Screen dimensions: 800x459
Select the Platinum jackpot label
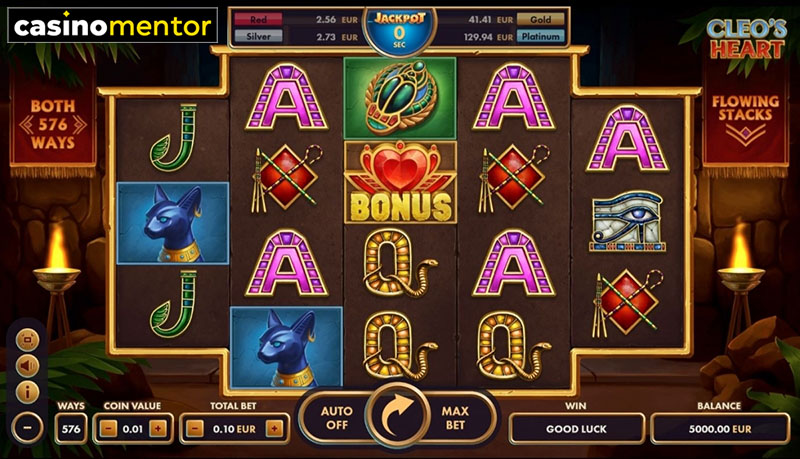[x=540, y=36]
